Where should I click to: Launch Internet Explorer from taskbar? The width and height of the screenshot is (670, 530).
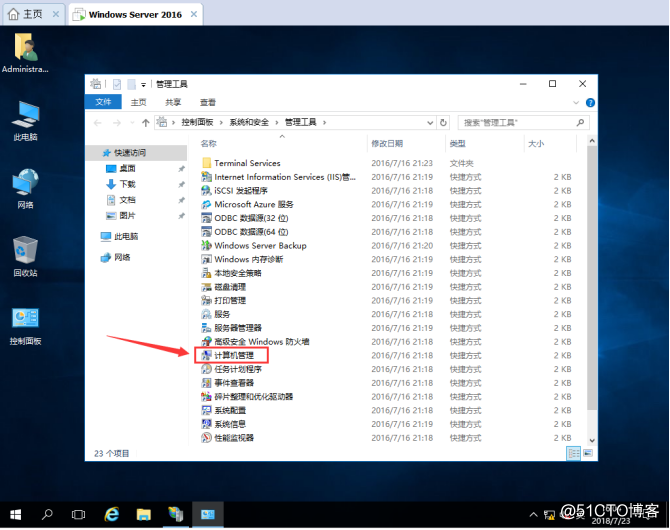click(x=112, y=514)
